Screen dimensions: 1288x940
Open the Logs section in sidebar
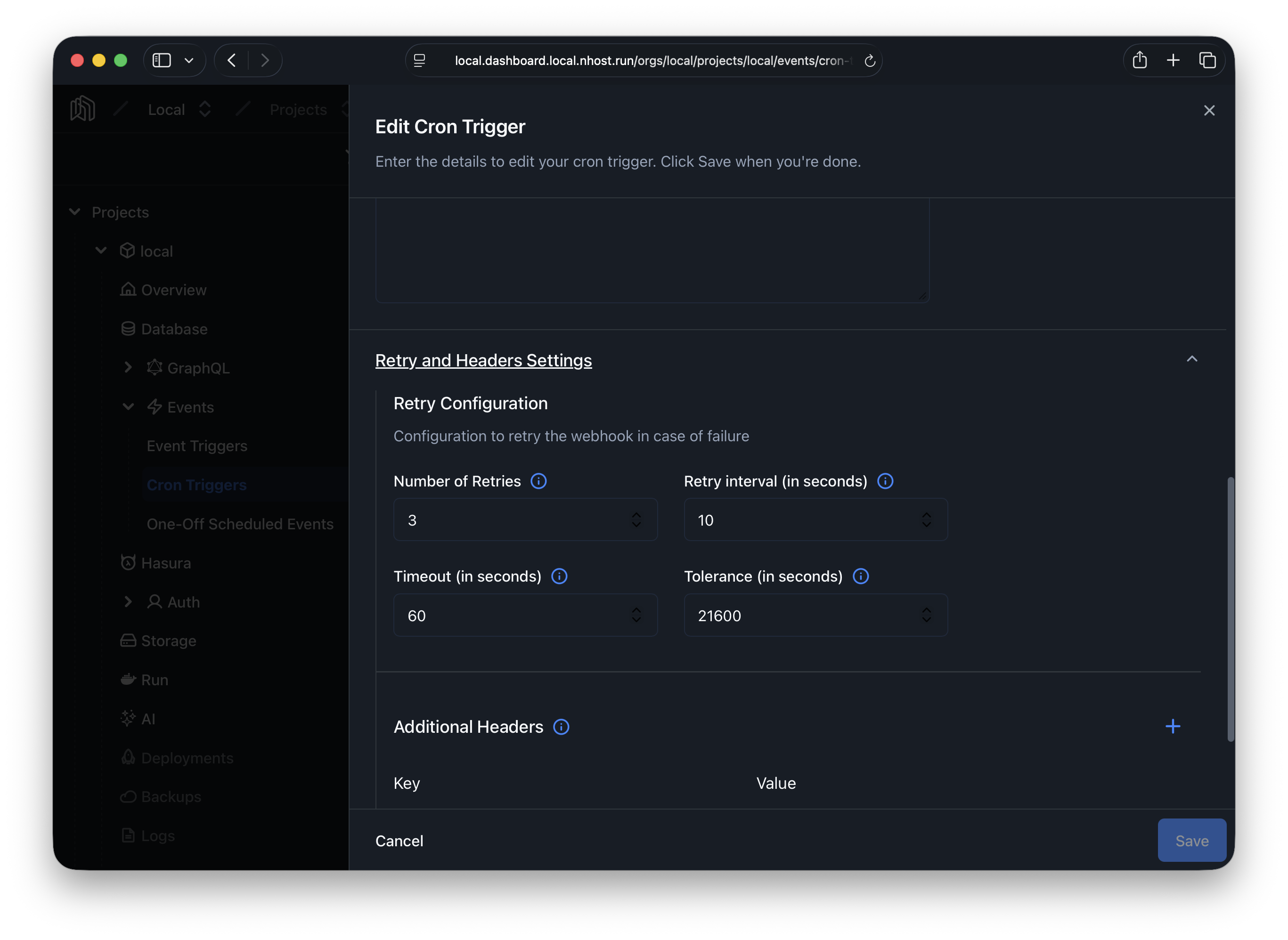[158, 835]
